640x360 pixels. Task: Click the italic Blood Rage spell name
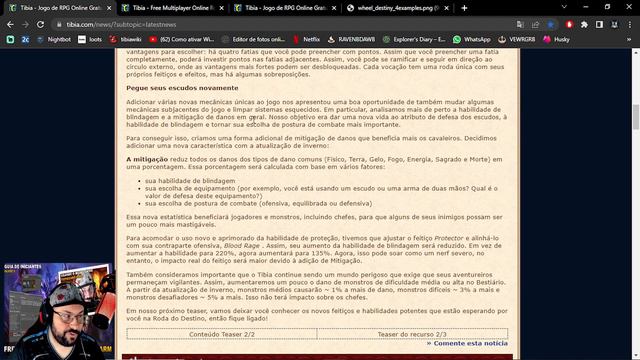(x=242, y=245)
